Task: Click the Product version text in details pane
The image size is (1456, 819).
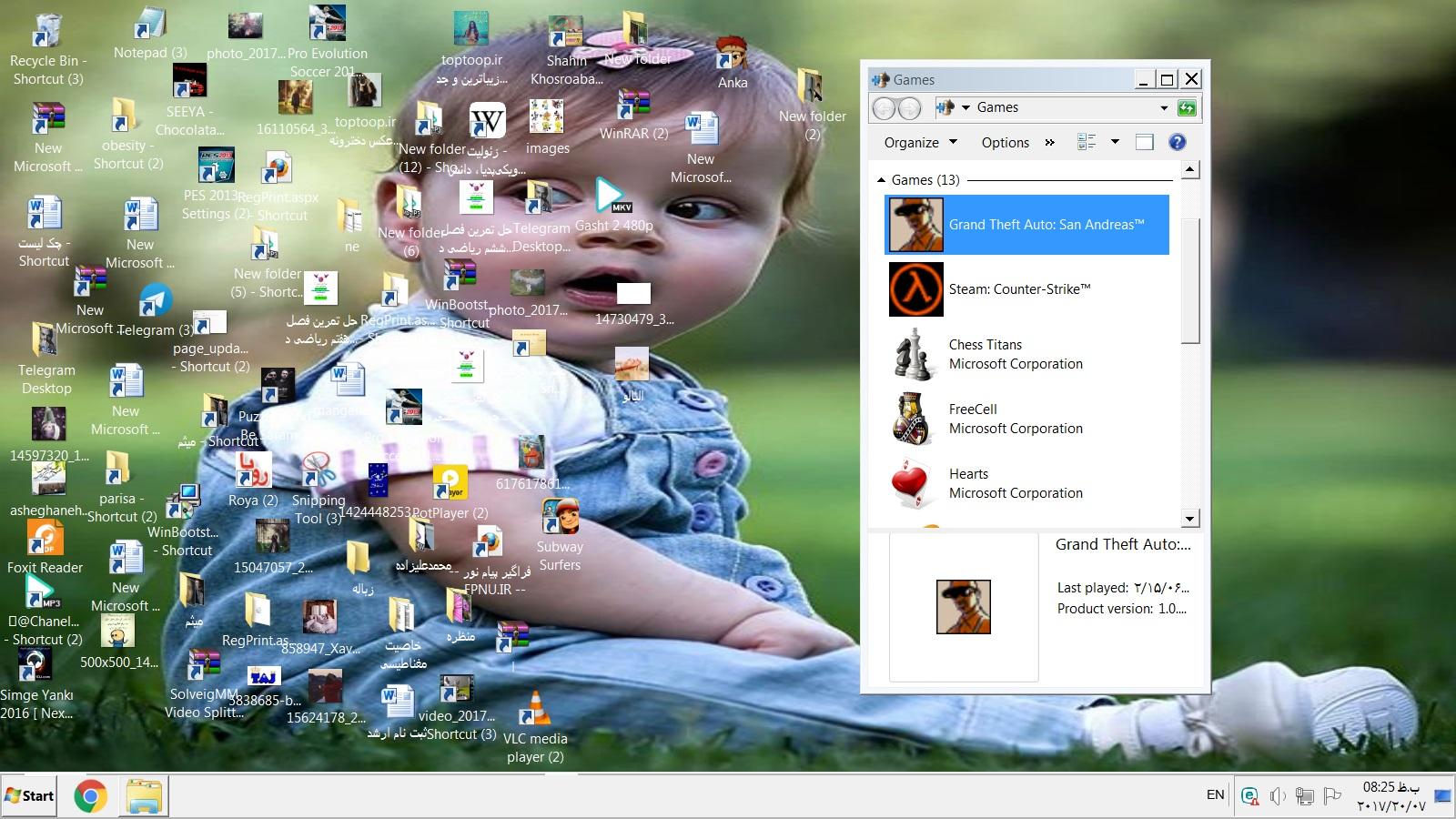Action: click(1122, 609)
